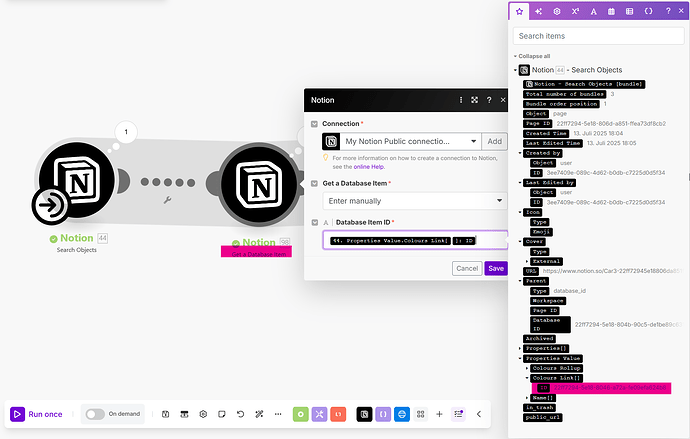
Task: Collapse the Cover node
Action: click(520, 242)
